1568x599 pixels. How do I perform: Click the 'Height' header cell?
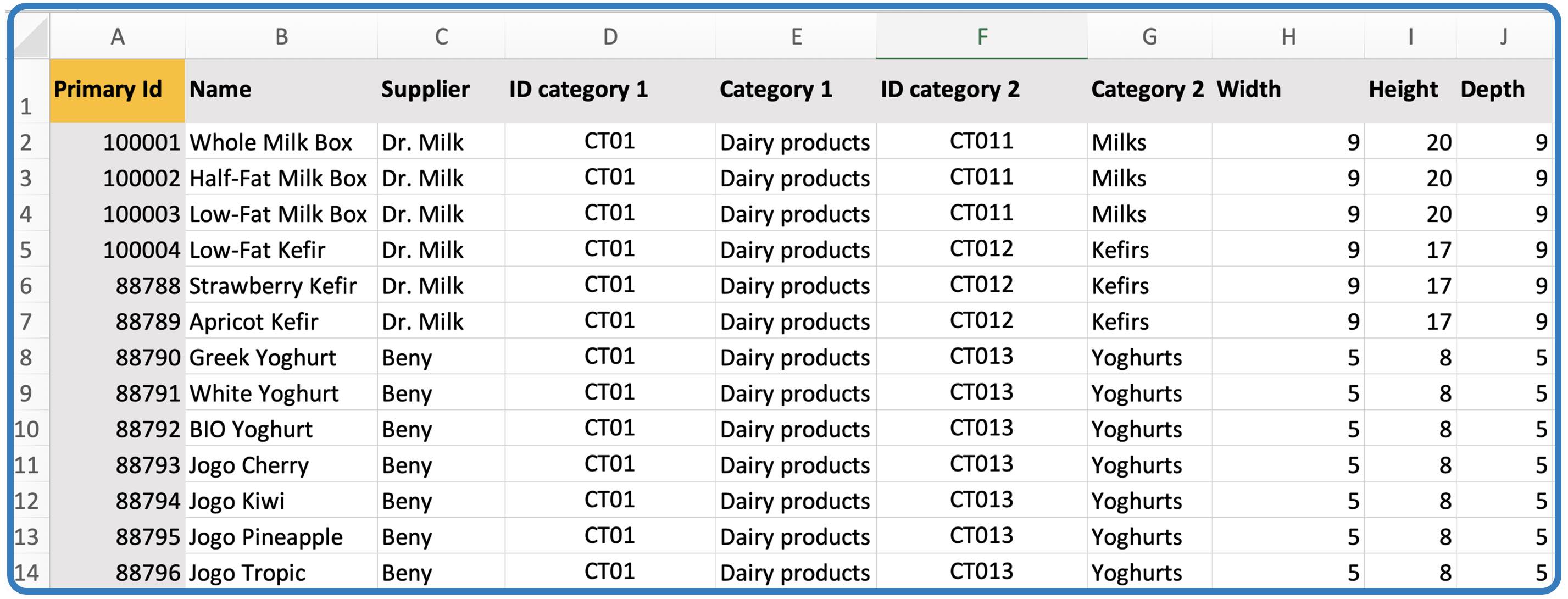[x=1410, y=91]
